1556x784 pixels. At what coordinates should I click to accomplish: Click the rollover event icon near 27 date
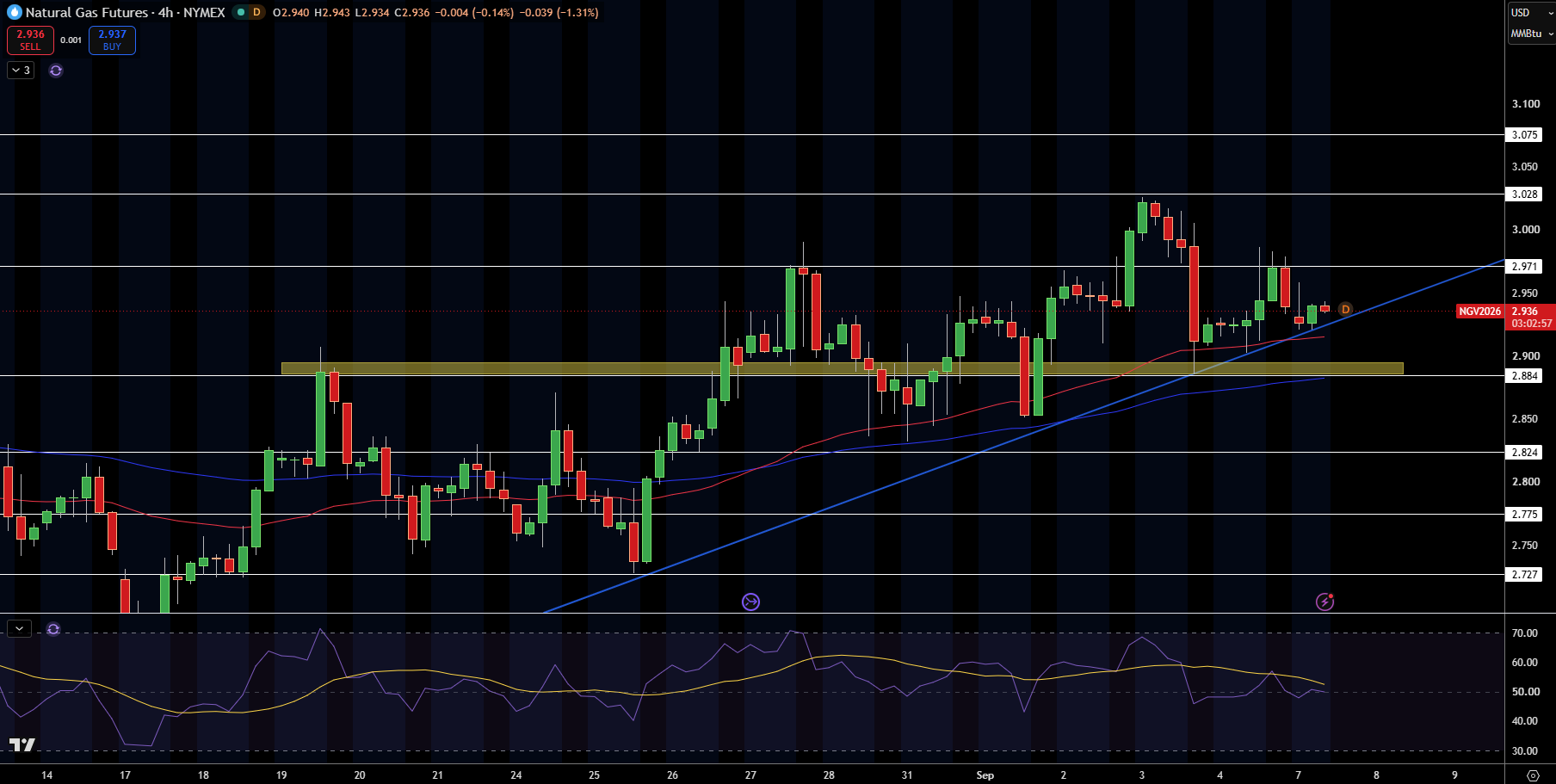[x=750, y=602]
